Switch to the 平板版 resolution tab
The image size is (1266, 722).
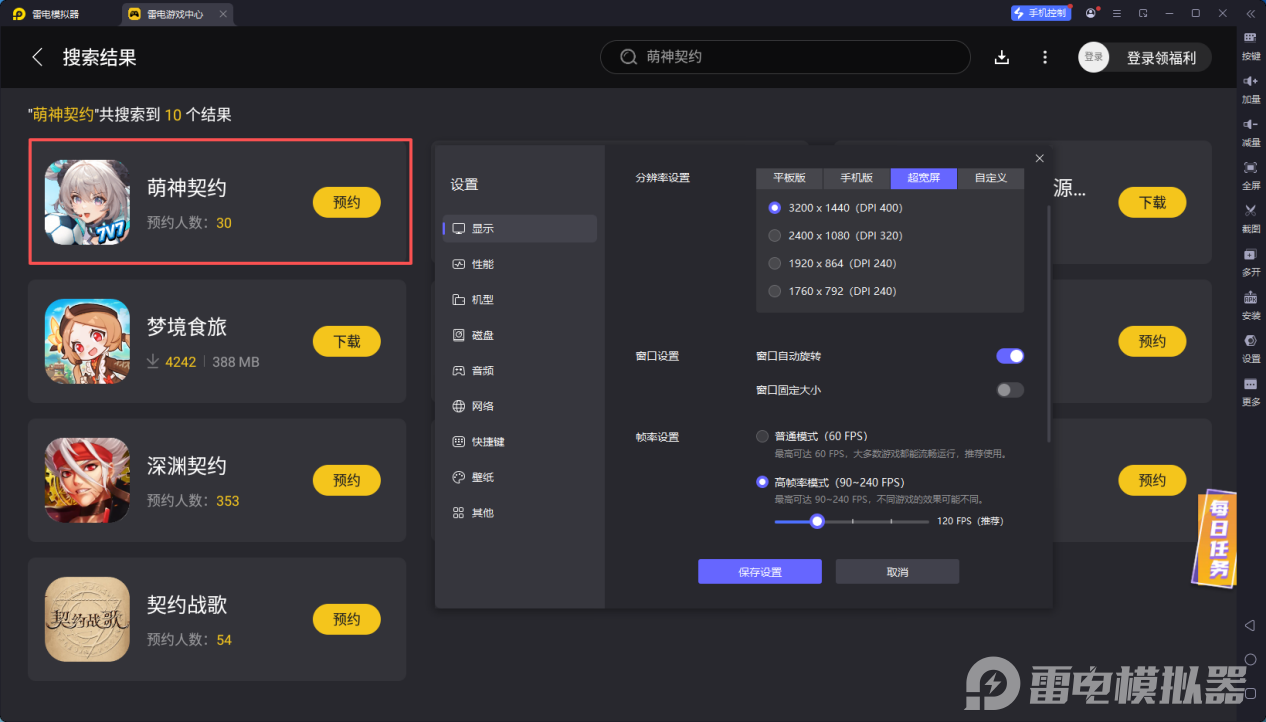(x=789, y=178)
